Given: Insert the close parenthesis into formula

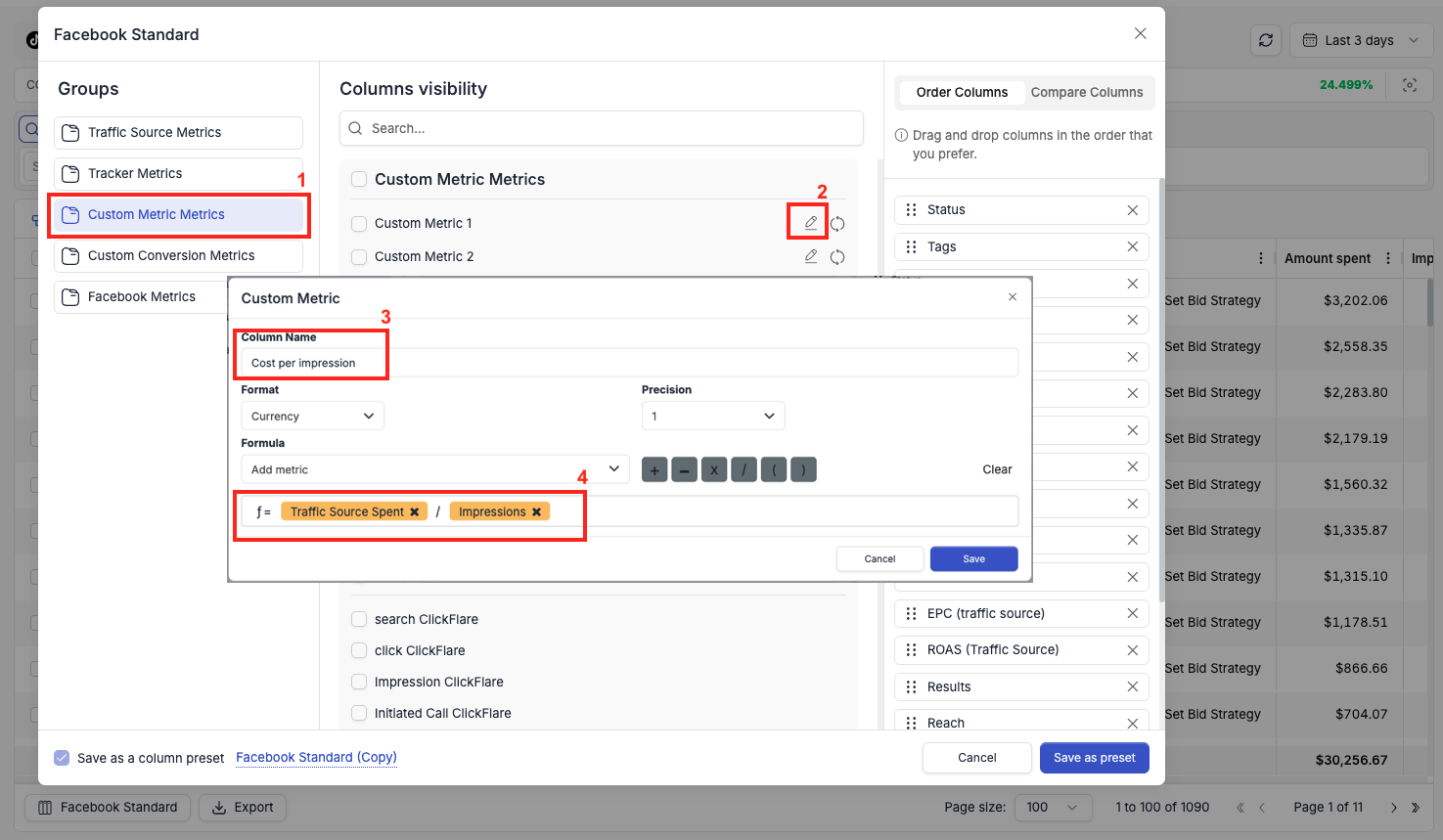Looking at the screenshot, I should (803, 470).
